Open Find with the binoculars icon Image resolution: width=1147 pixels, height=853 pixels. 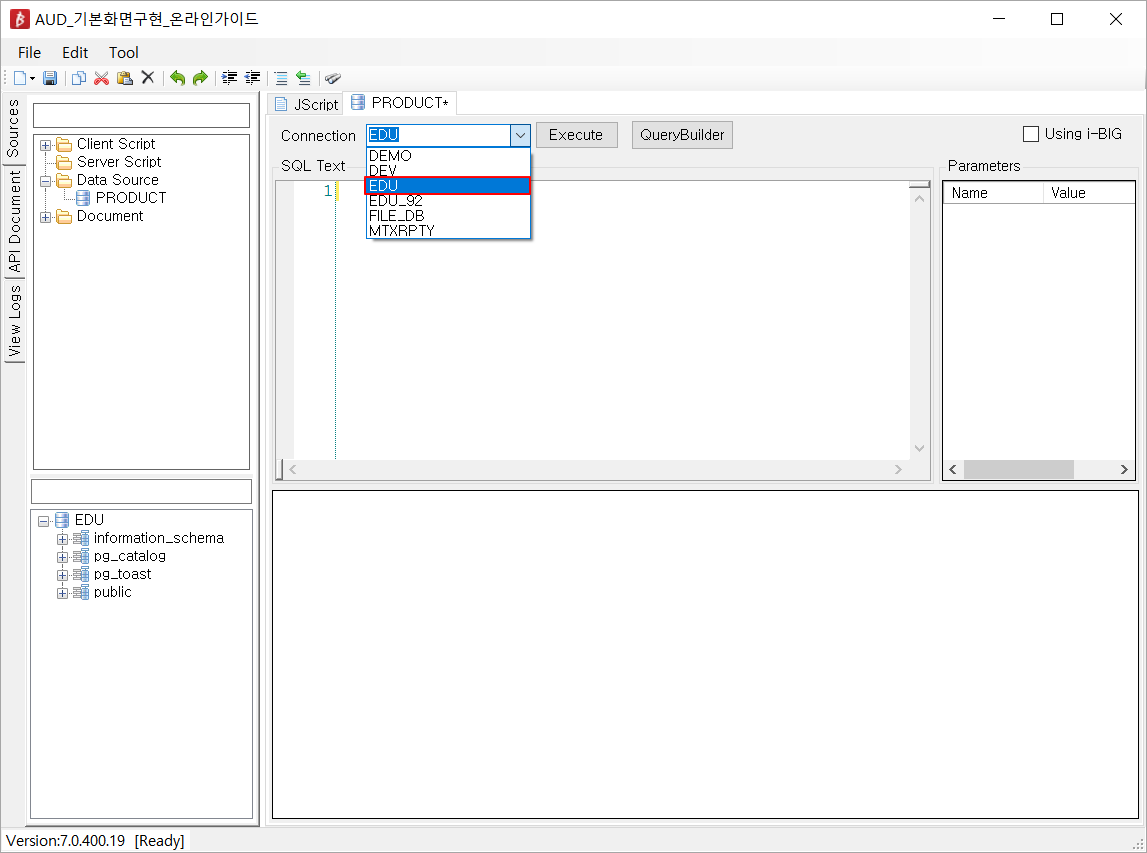pyautogui.click(x=333, y=78)
